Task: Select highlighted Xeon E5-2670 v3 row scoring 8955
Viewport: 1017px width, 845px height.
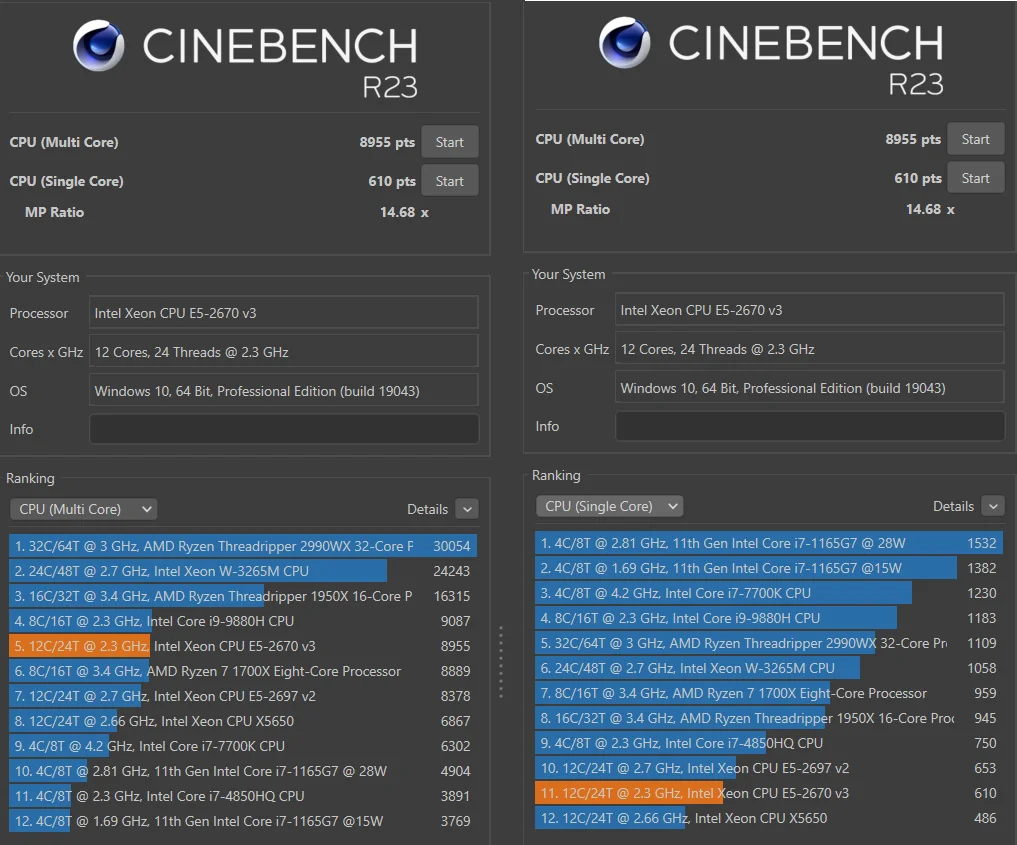Action: point(243,646)
